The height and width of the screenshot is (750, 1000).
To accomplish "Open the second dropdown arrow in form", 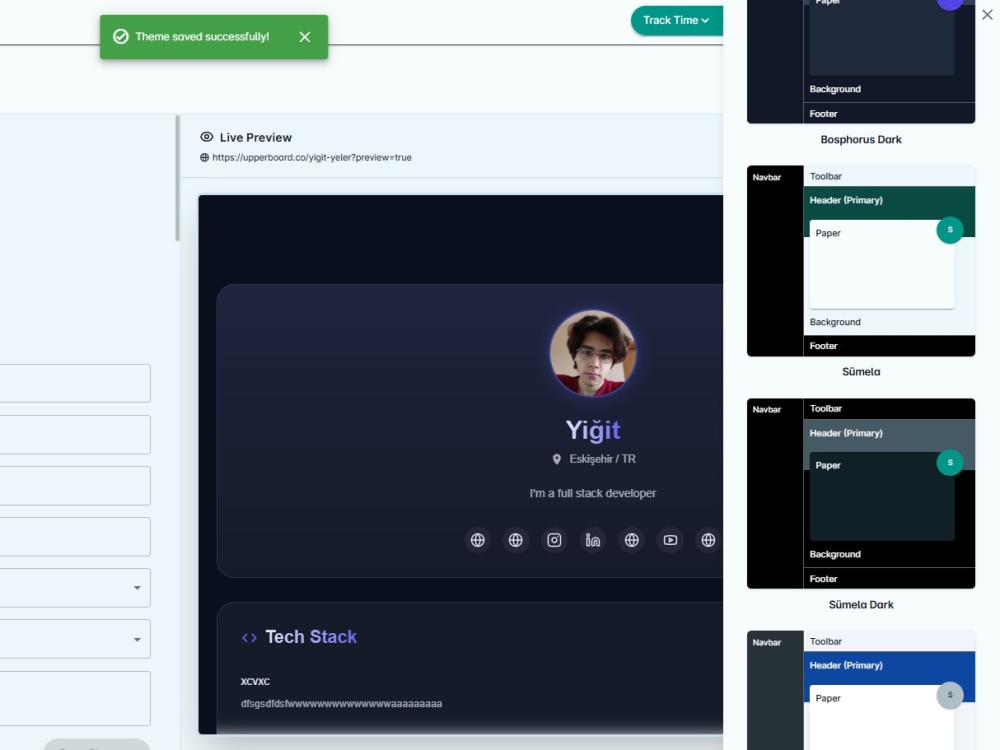I will click(137, 640).
